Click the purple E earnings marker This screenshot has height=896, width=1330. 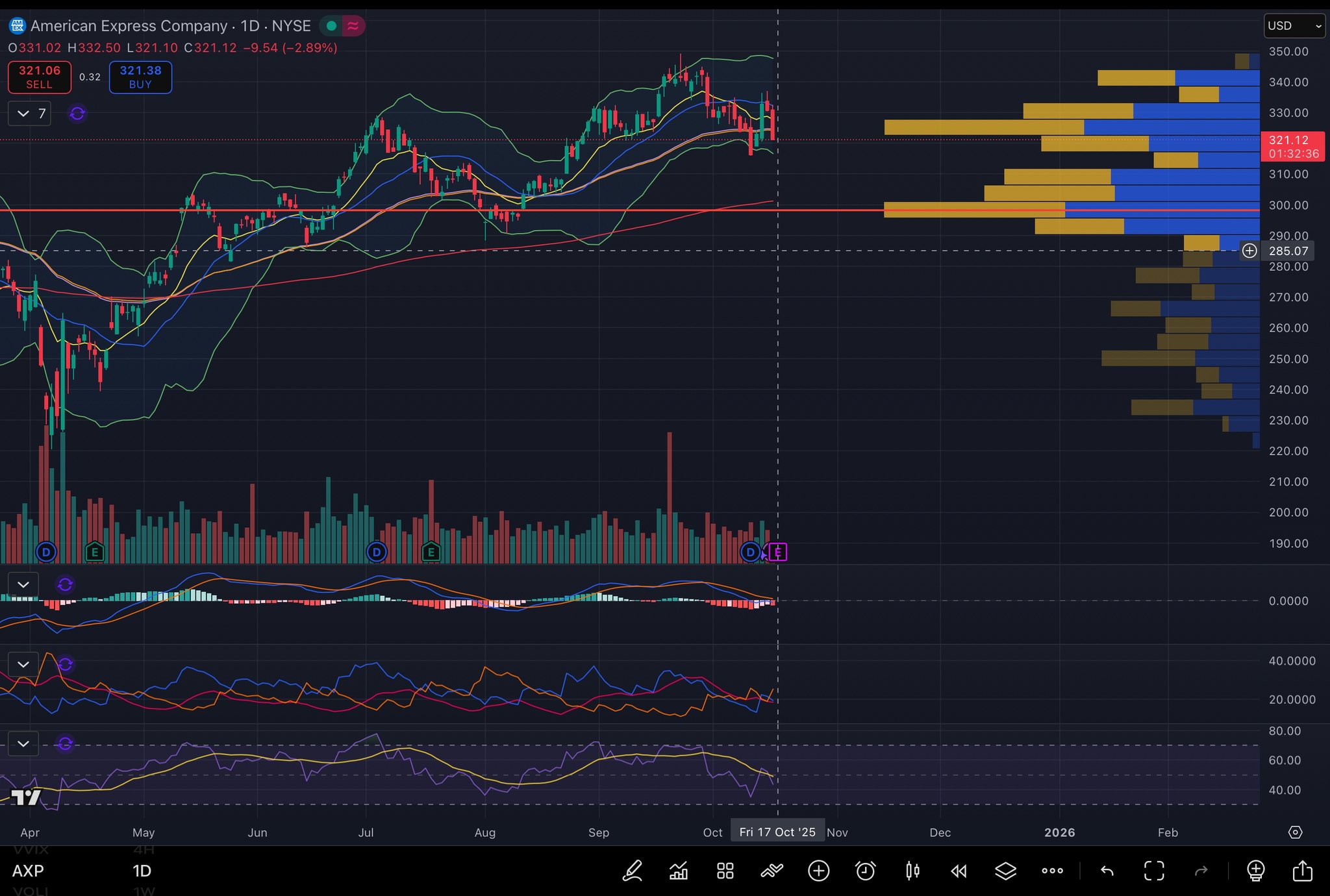click(x=777, y=553)
